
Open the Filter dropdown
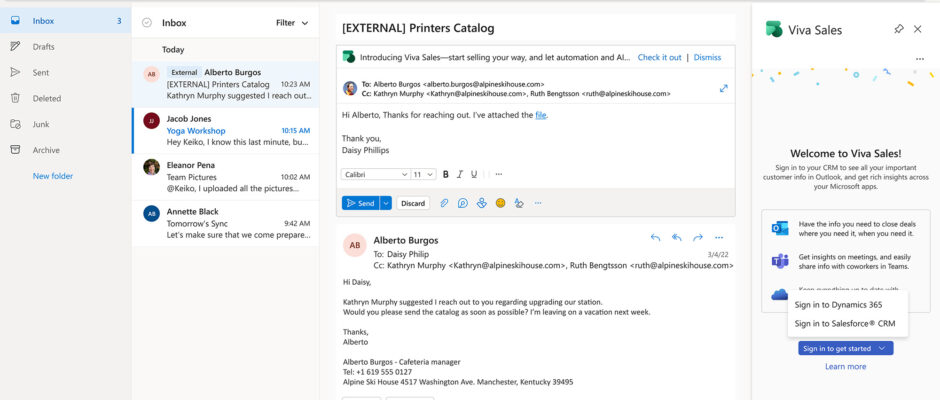click(x=292, y=23)
